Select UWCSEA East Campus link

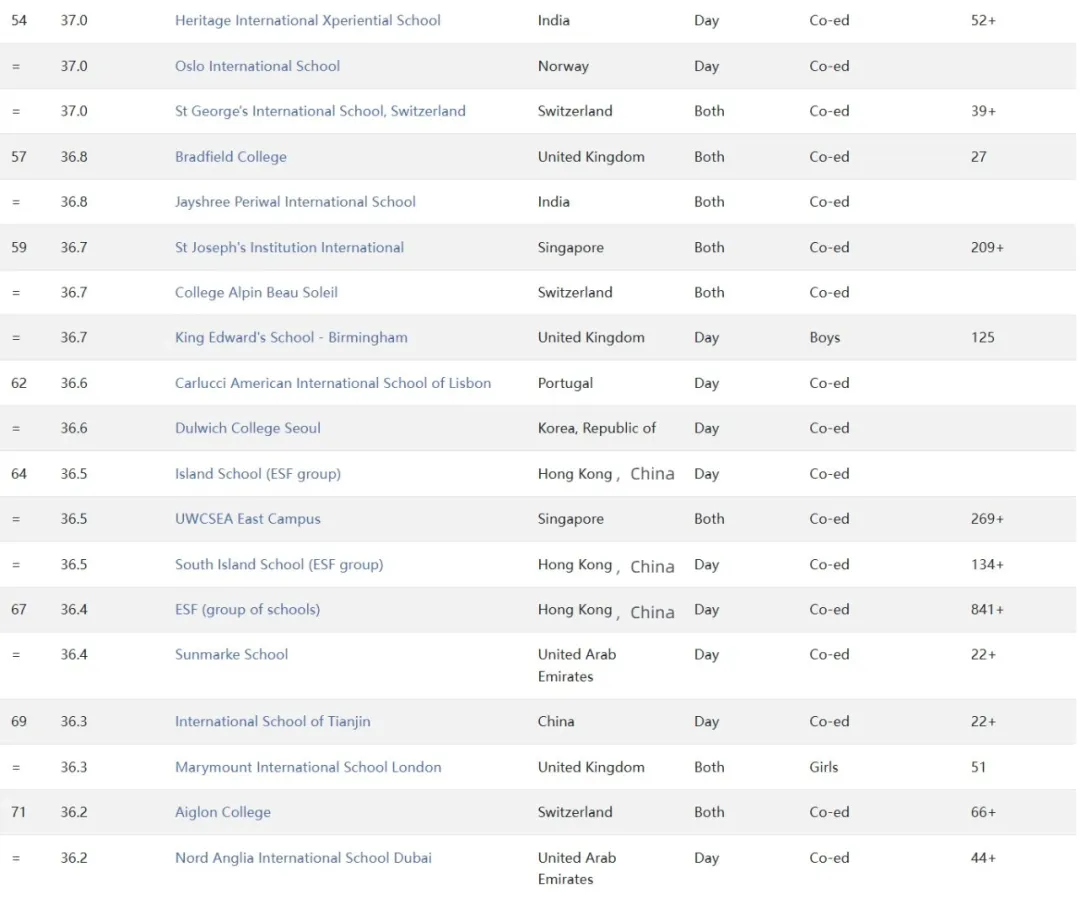(x=247, y=519)
